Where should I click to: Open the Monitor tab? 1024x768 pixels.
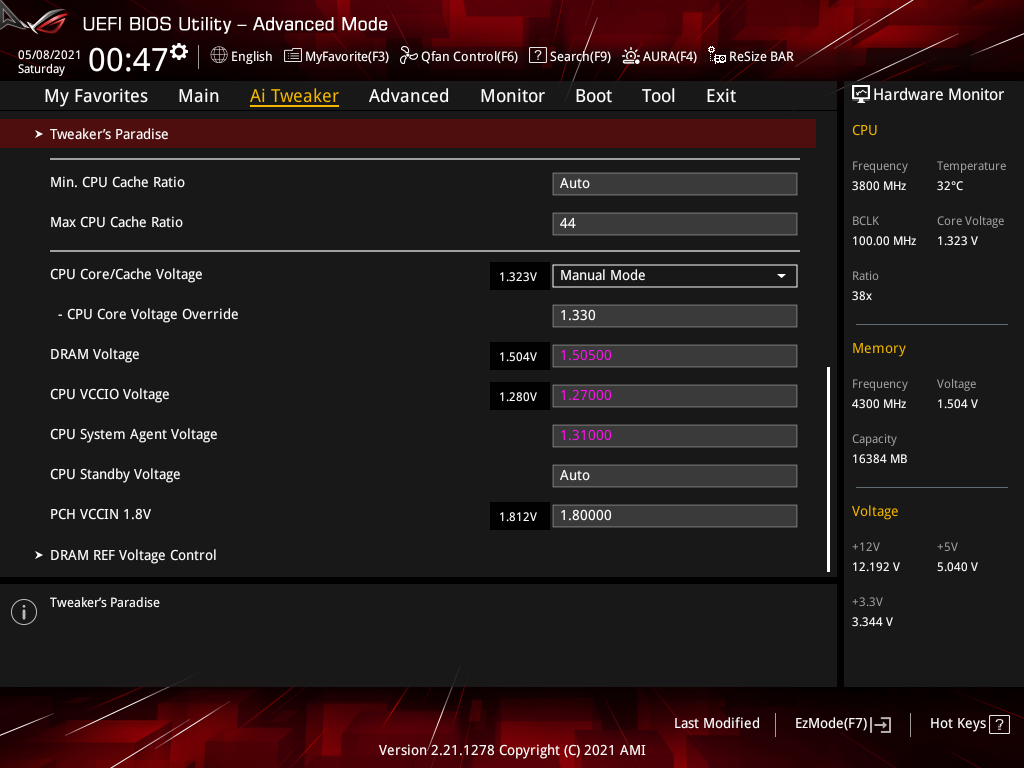click(x=513, y=96)
